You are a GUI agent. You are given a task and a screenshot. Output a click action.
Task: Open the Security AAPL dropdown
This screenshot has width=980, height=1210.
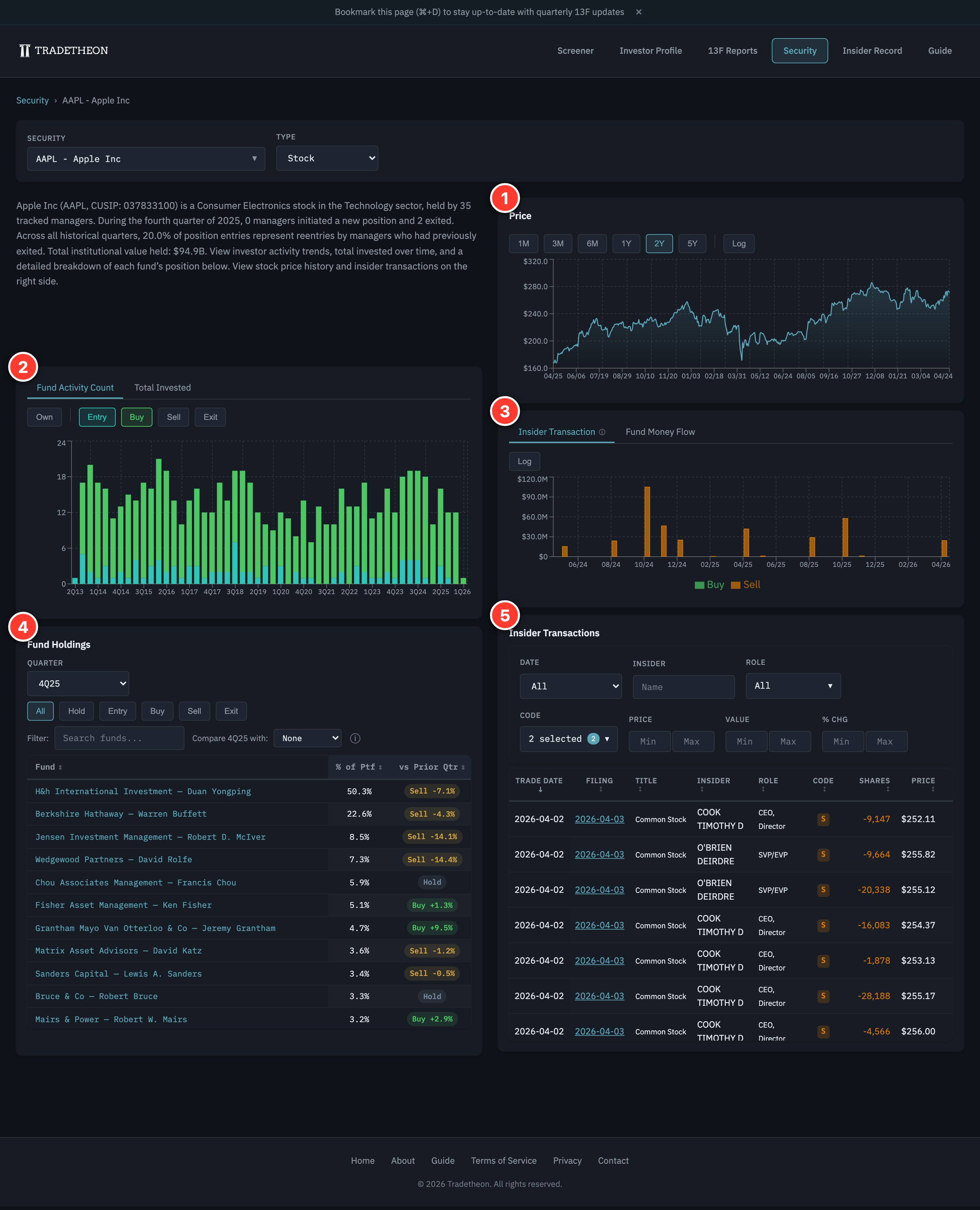[x=146, y=159]
